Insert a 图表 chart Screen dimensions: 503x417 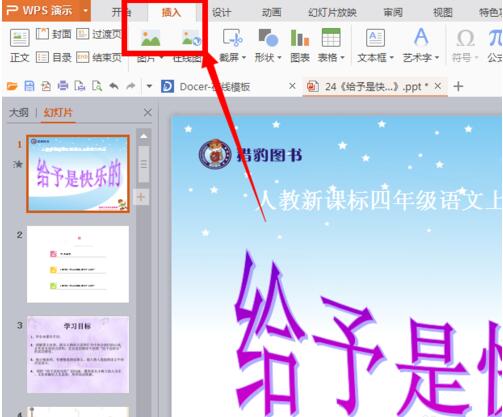[300, 45]
